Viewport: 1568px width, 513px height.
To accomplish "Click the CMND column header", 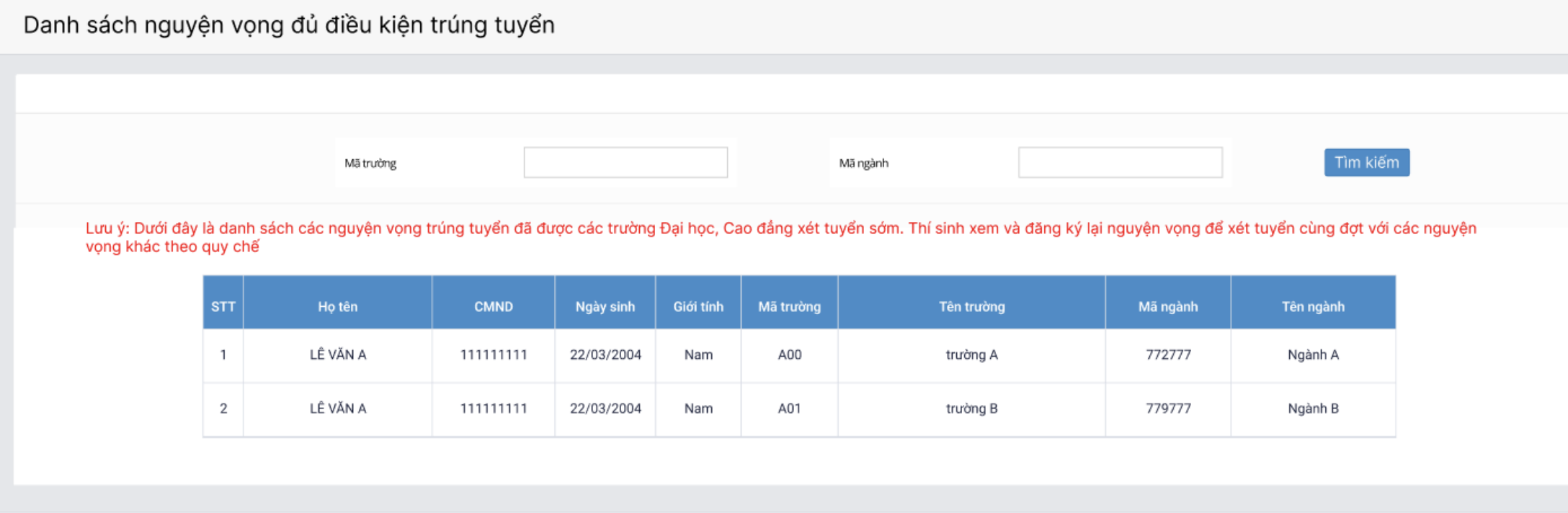I will 494,307.
